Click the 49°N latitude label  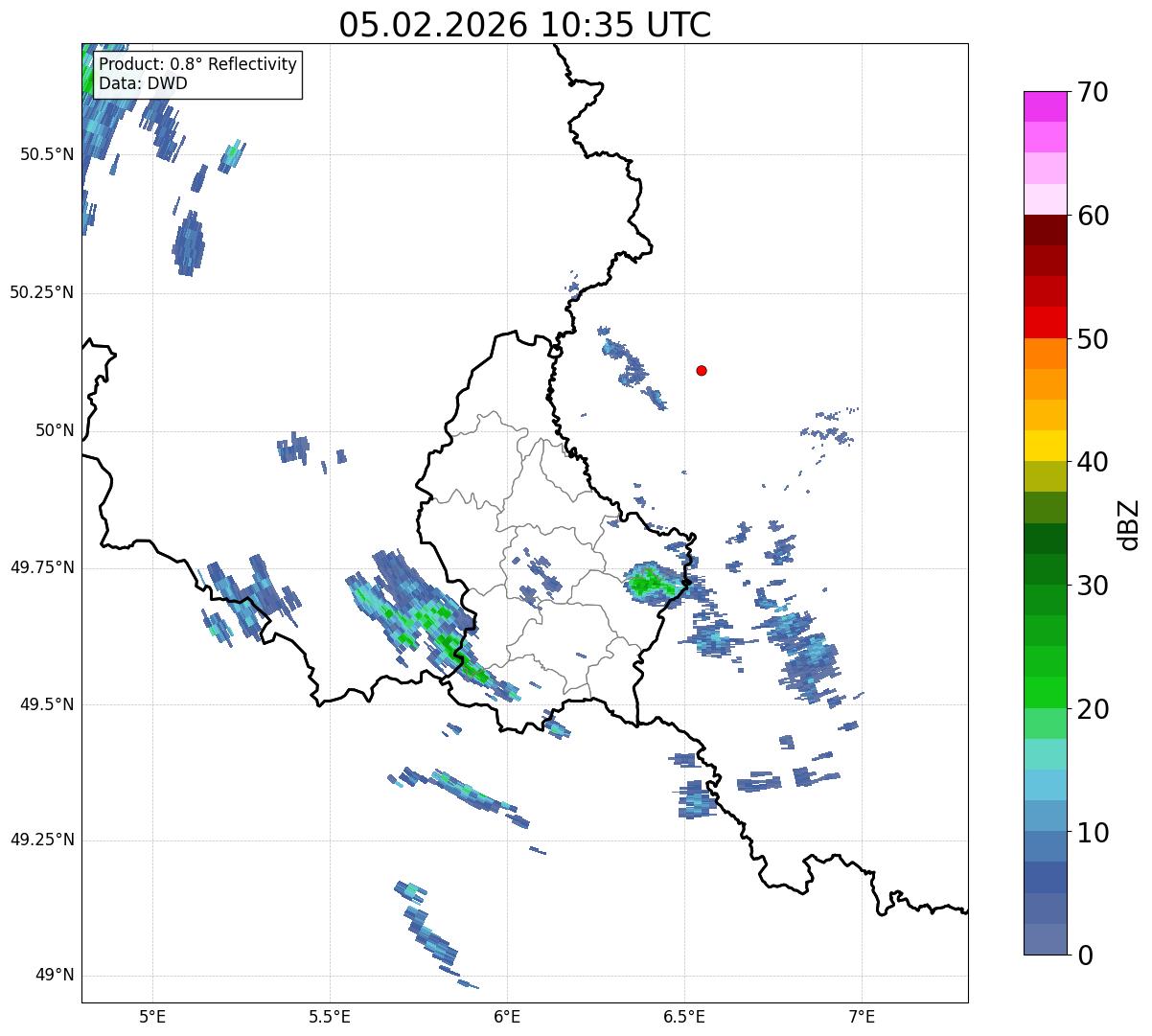click(55, 976)
